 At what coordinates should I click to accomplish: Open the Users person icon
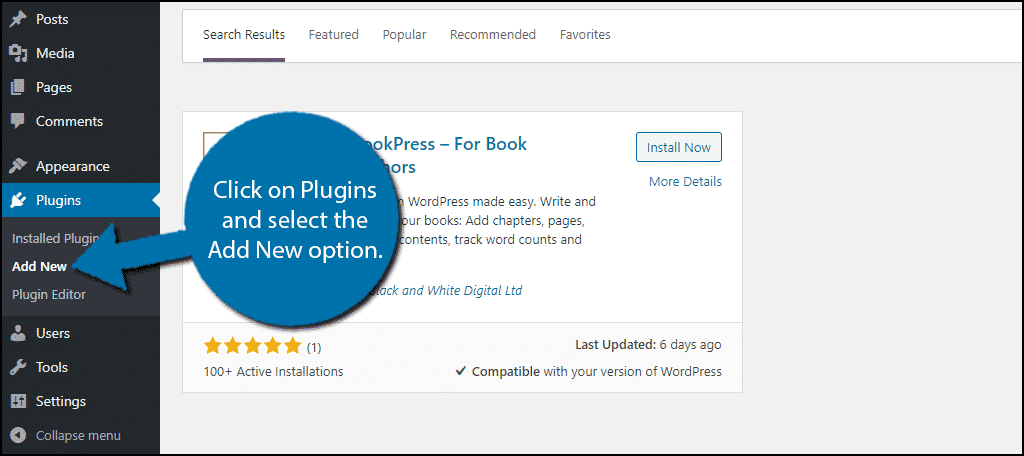pyautogui.click(x=18, y=333)
